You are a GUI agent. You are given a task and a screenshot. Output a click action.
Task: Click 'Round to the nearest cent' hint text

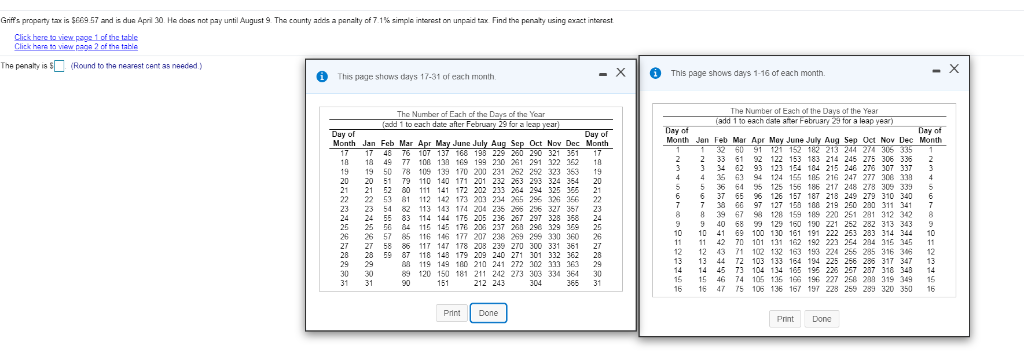coord(136,65)
